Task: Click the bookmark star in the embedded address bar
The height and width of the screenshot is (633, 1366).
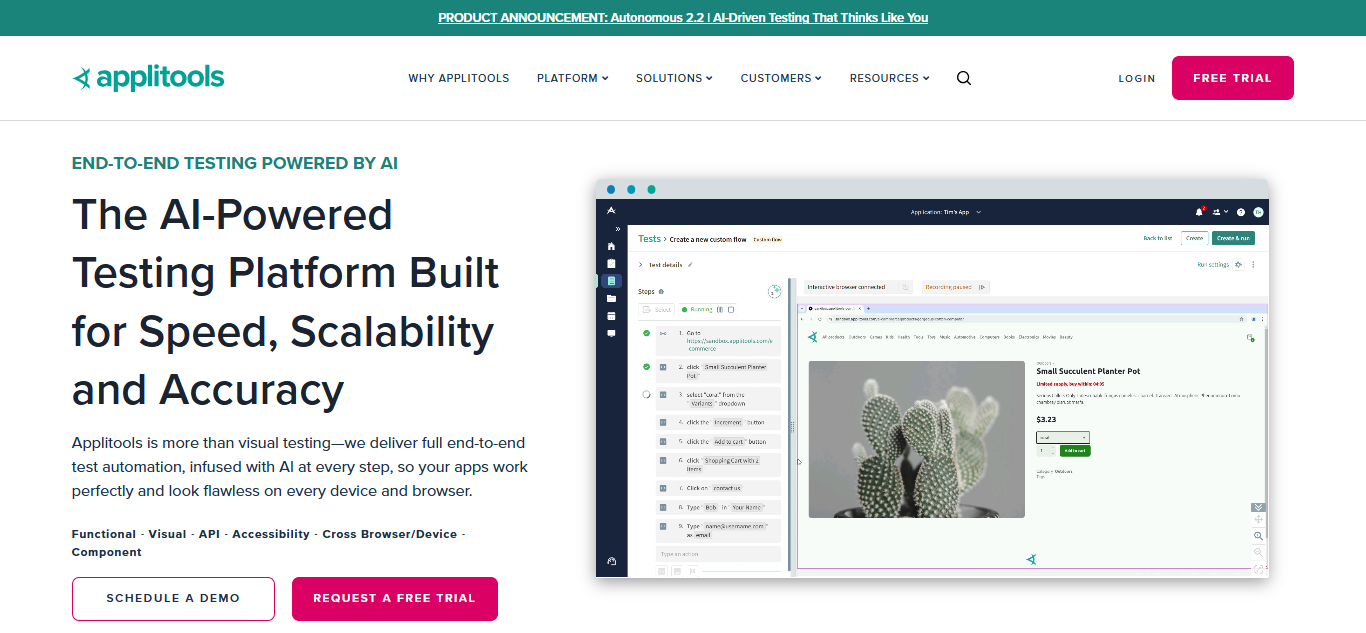Action: [1241, 319]
